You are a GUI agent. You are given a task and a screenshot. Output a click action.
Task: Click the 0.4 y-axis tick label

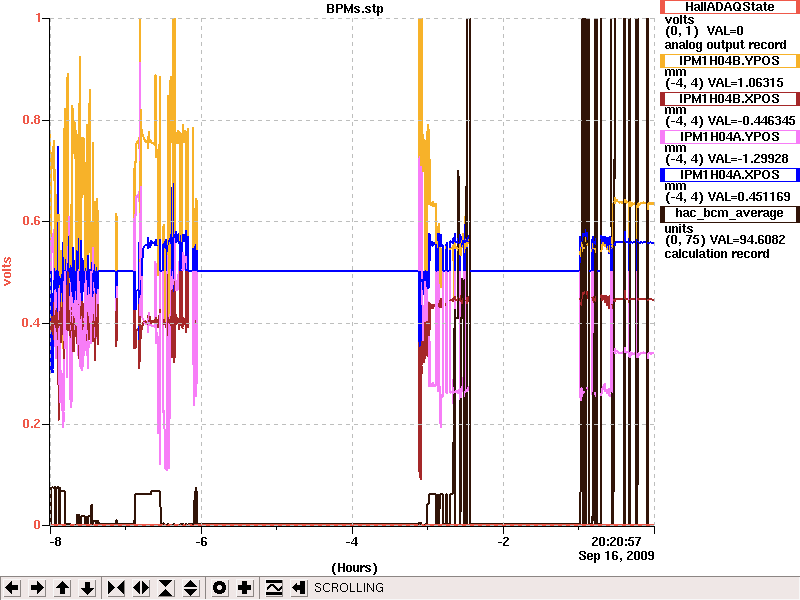point(32,322)
